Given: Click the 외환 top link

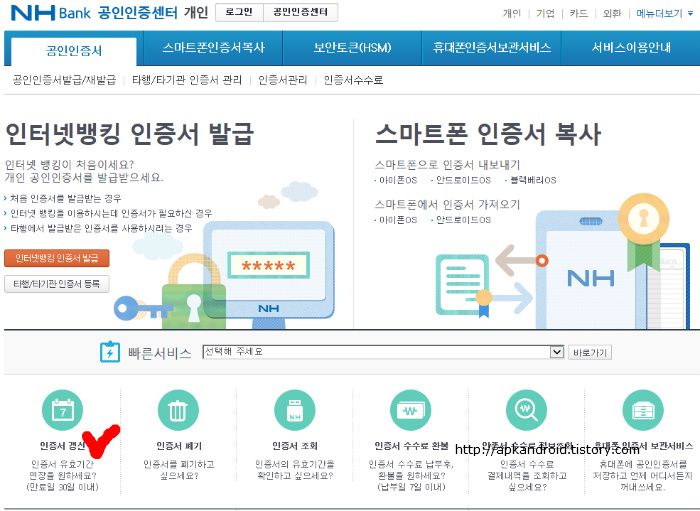Looking at the screenshot, I should point(612,13).
